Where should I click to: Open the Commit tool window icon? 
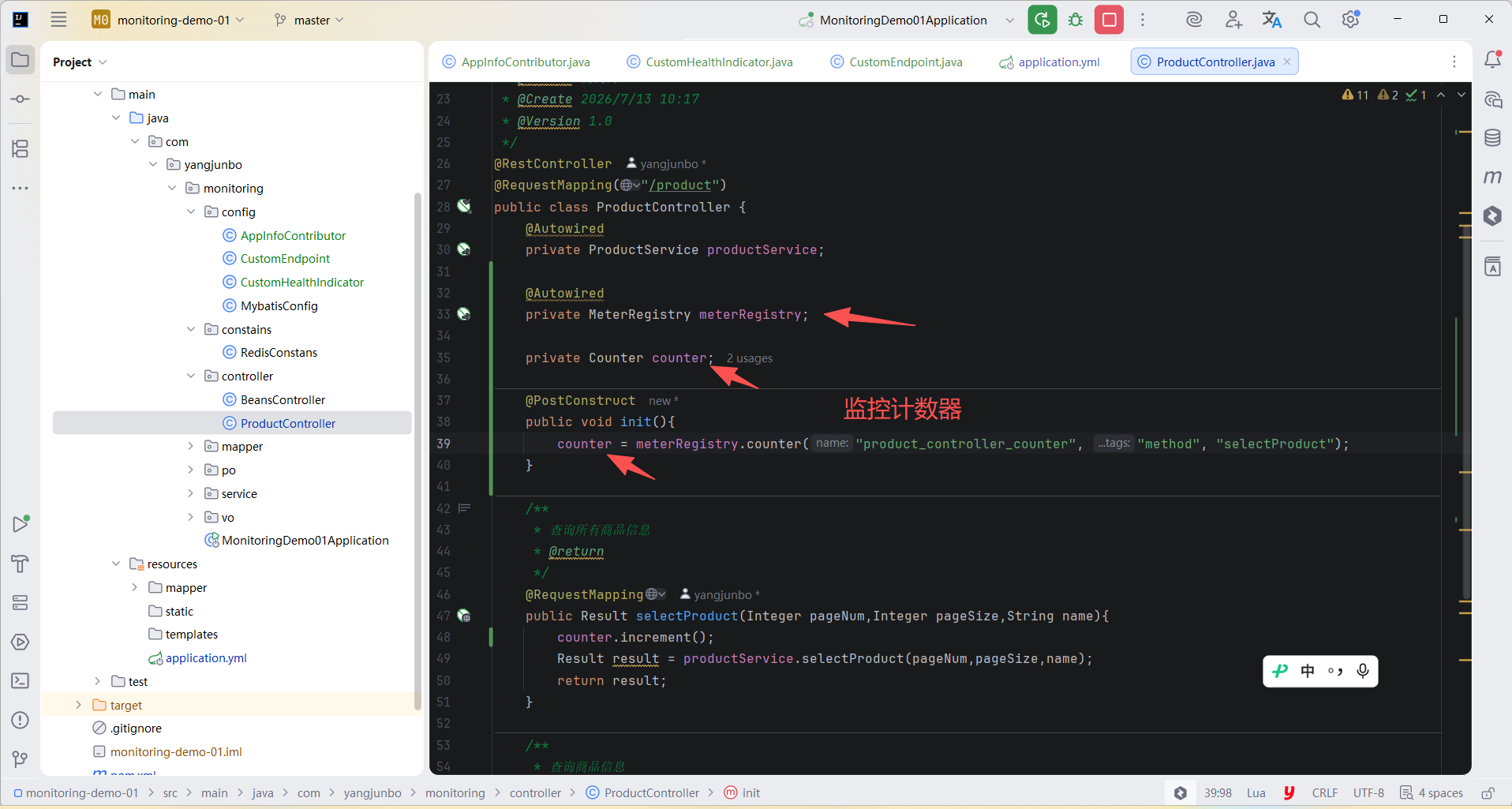(x=21, y=99)
